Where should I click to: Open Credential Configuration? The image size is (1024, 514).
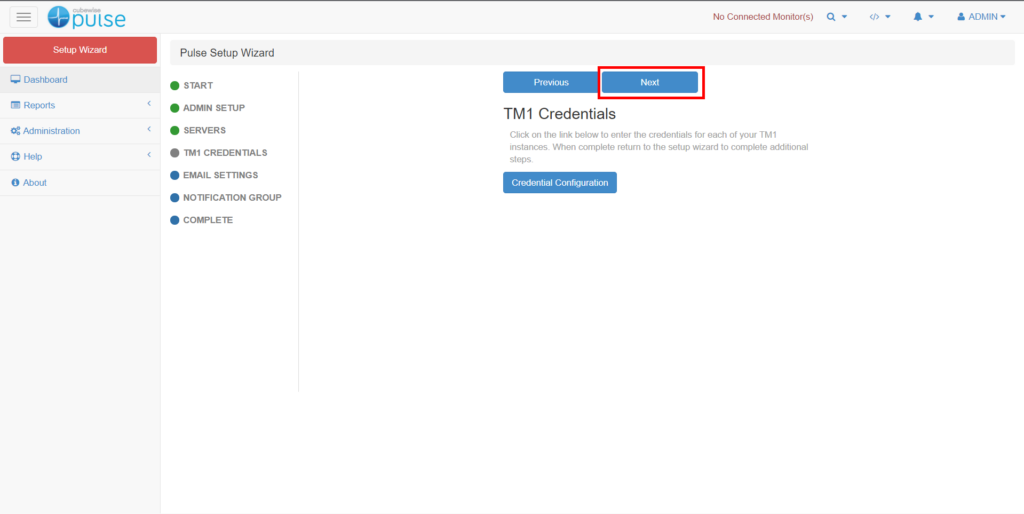pyautogui.click(x=560, y=183)
